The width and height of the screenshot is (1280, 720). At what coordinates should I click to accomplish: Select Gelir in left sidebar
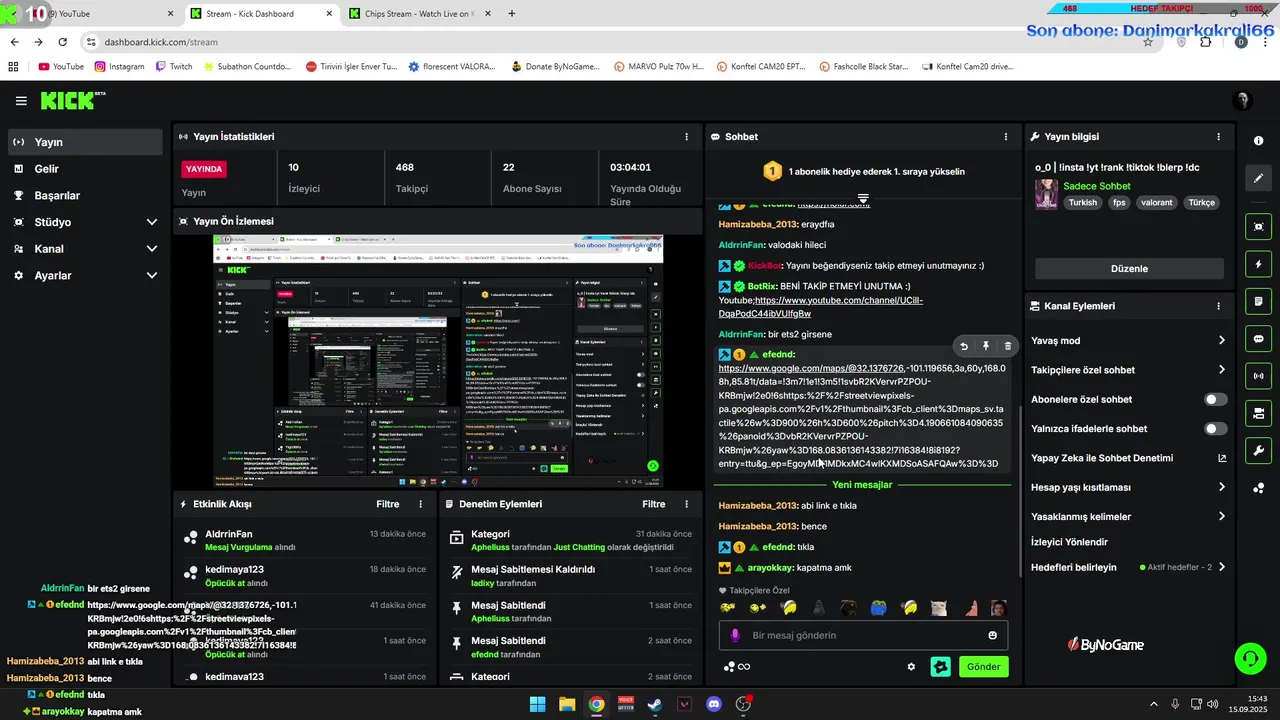[x=85, y=169]
